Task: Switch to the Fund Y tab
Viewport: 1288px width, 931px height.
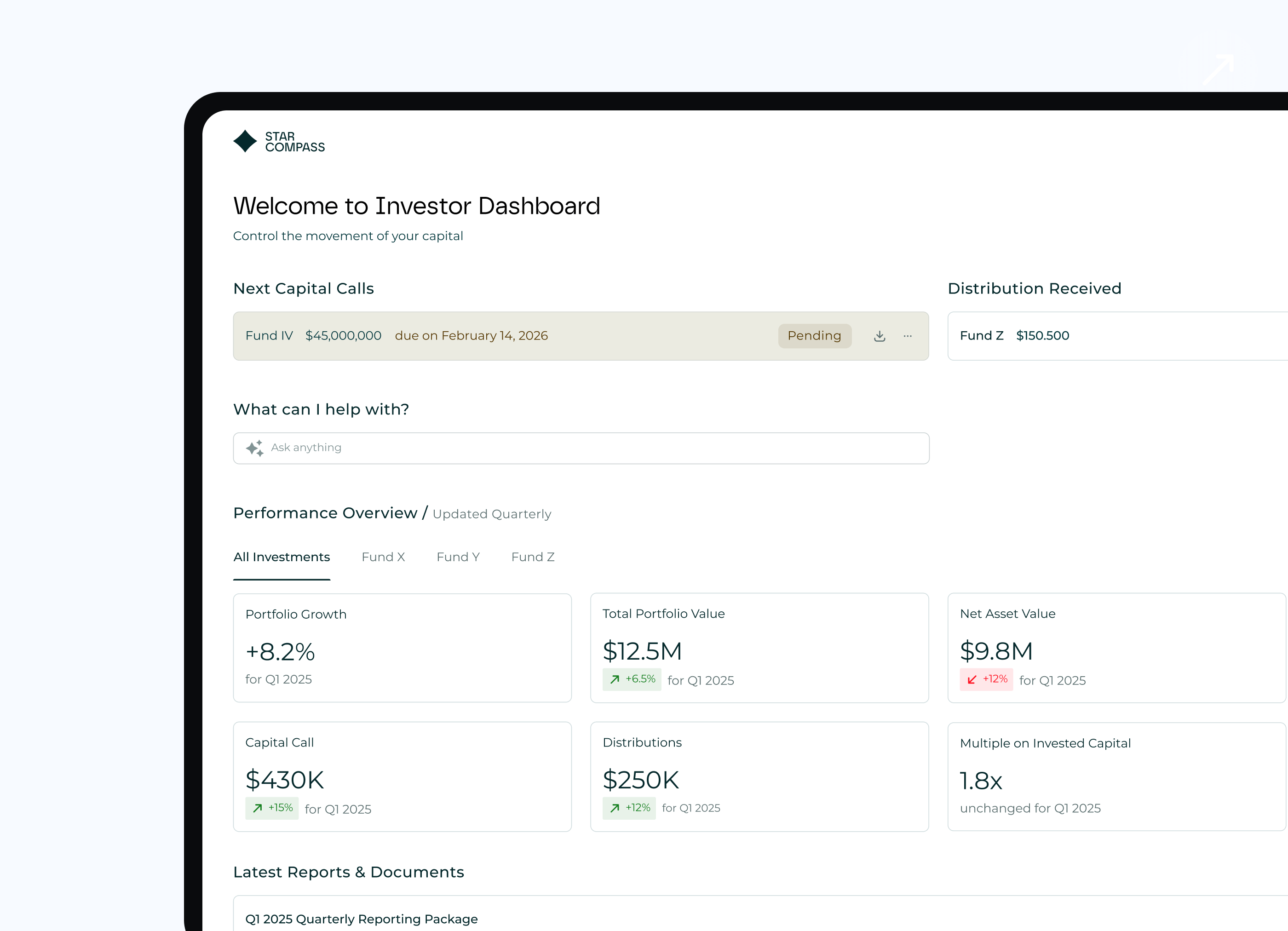Action: [458, 557]
